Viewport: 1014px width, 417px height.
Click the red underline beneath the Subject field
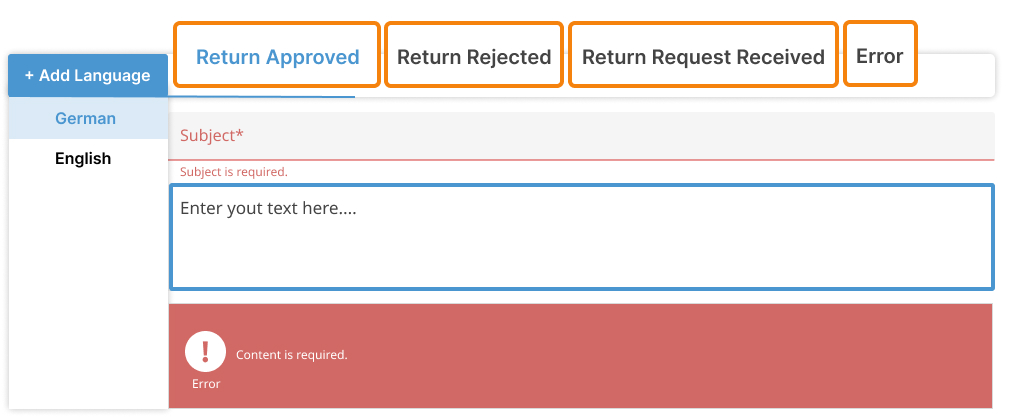581,159
